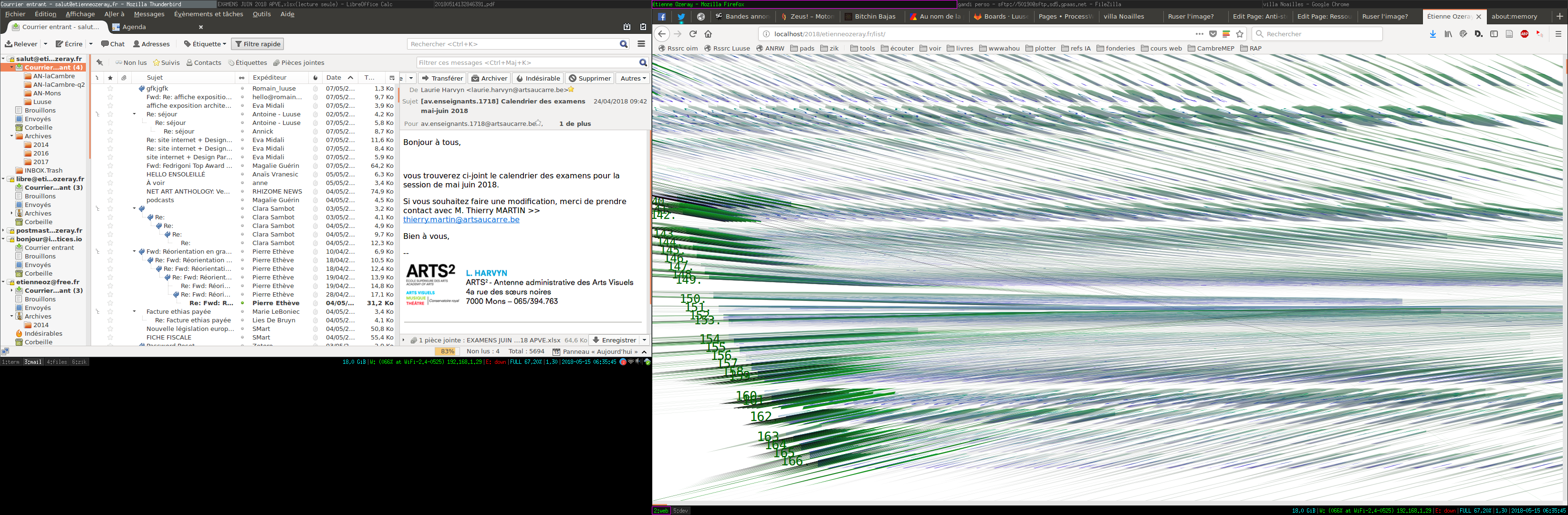The height and width of the screenshot is (515, 1568).
Task: Click the Adblock Plus extension icon
Action: tap(1524, 34)
